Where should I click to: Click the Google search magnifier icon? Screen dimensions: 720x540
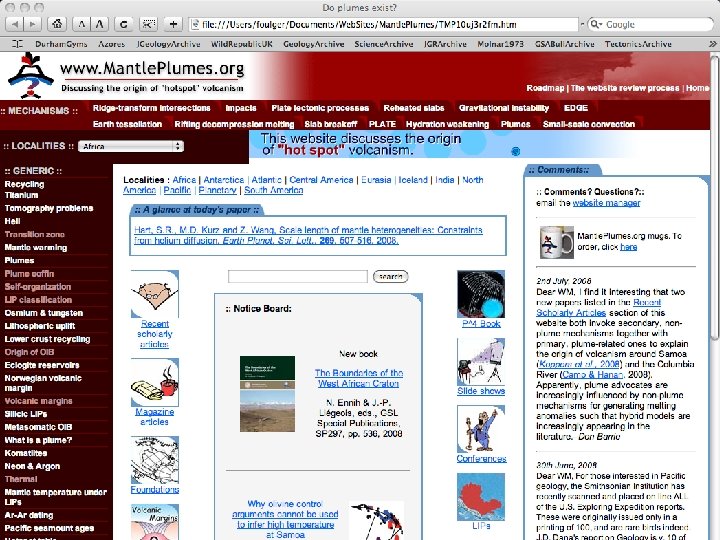[x=596, y=24]
